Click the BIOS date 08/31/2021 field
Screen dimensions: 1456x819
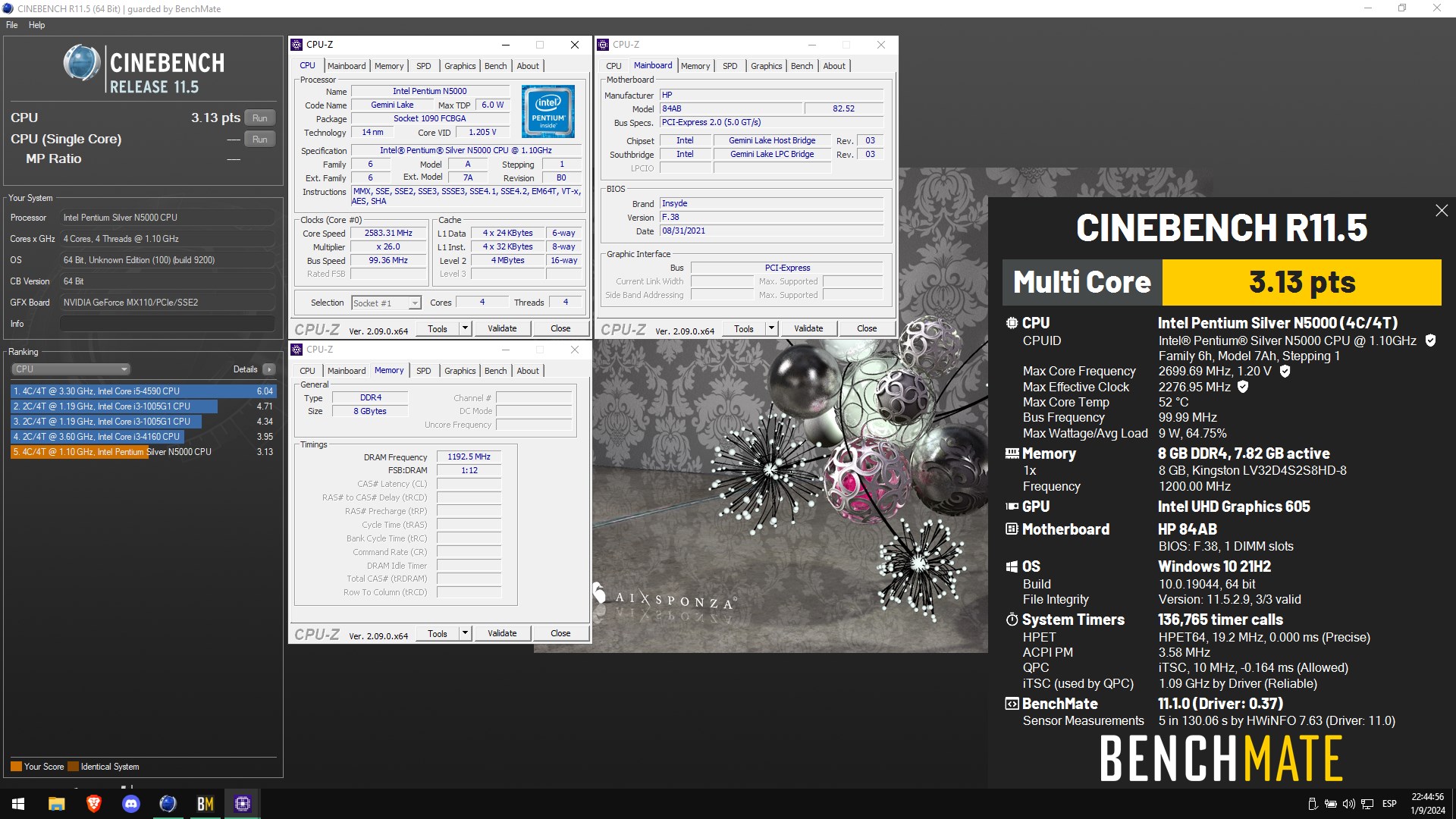tap(771, 231)
